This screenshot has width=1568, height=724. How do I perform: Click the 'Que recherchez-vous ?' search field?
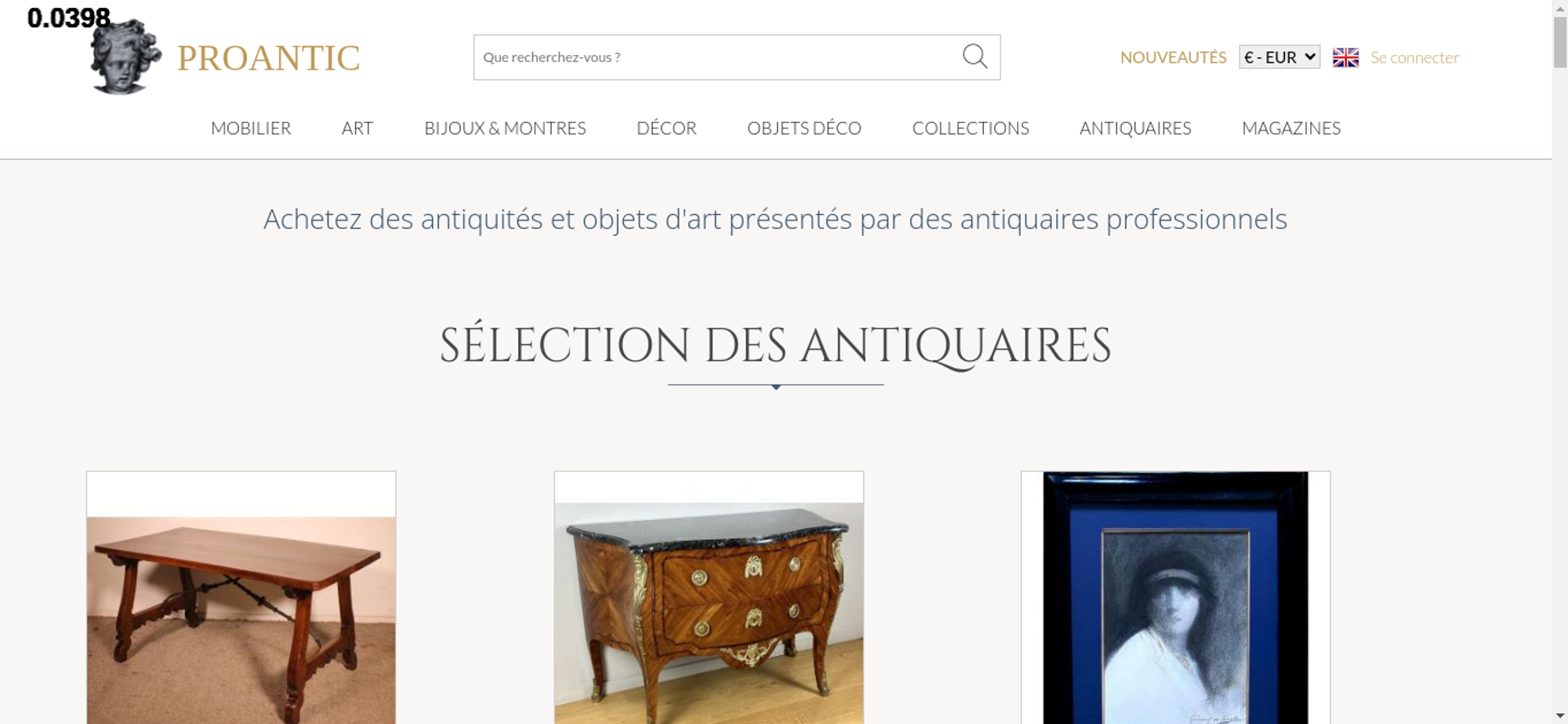pos(717,57)
